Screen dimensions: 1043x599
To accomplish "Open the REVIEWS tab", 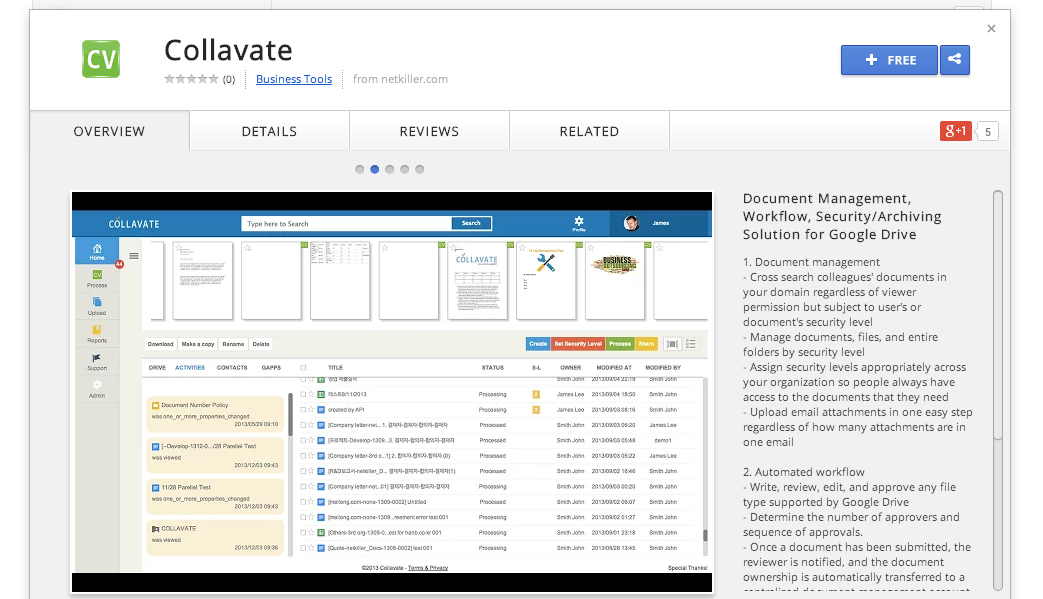I will point(429,132).
